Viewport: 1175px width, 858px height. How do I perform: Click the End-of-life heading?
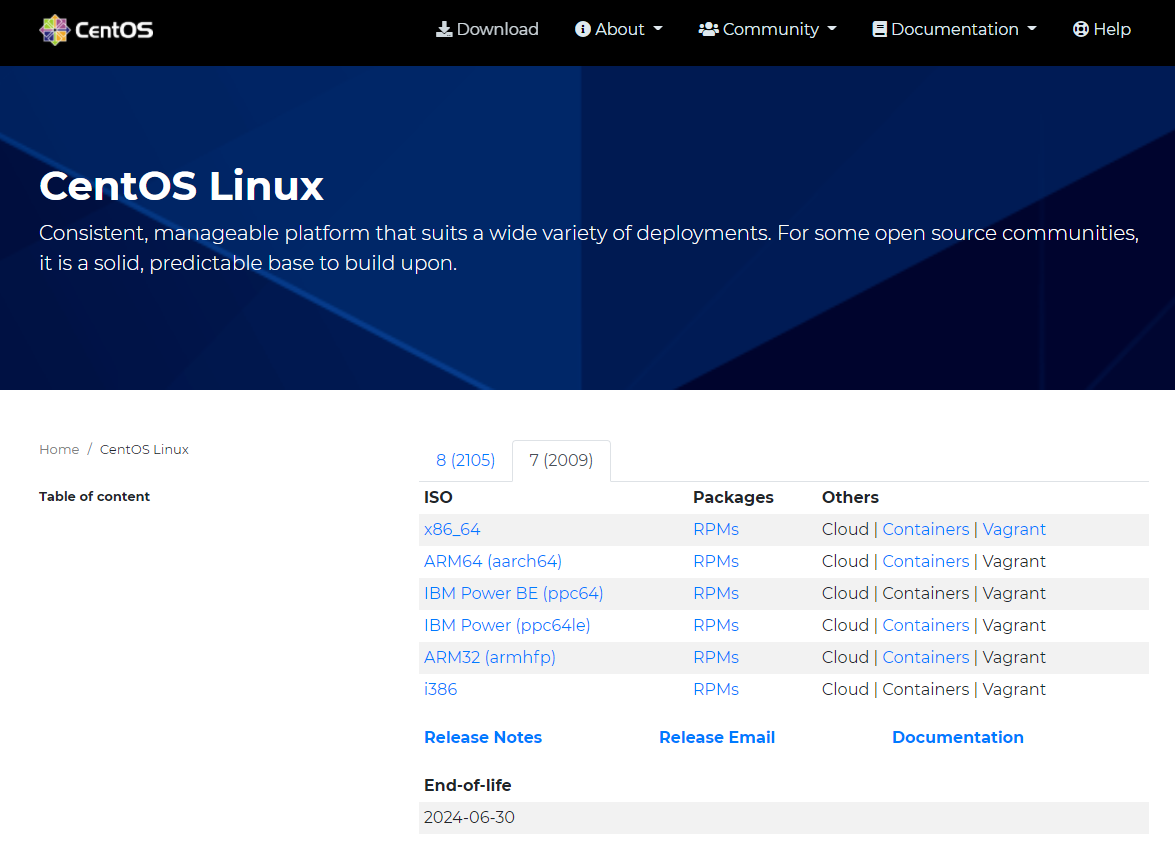[468, 785]
